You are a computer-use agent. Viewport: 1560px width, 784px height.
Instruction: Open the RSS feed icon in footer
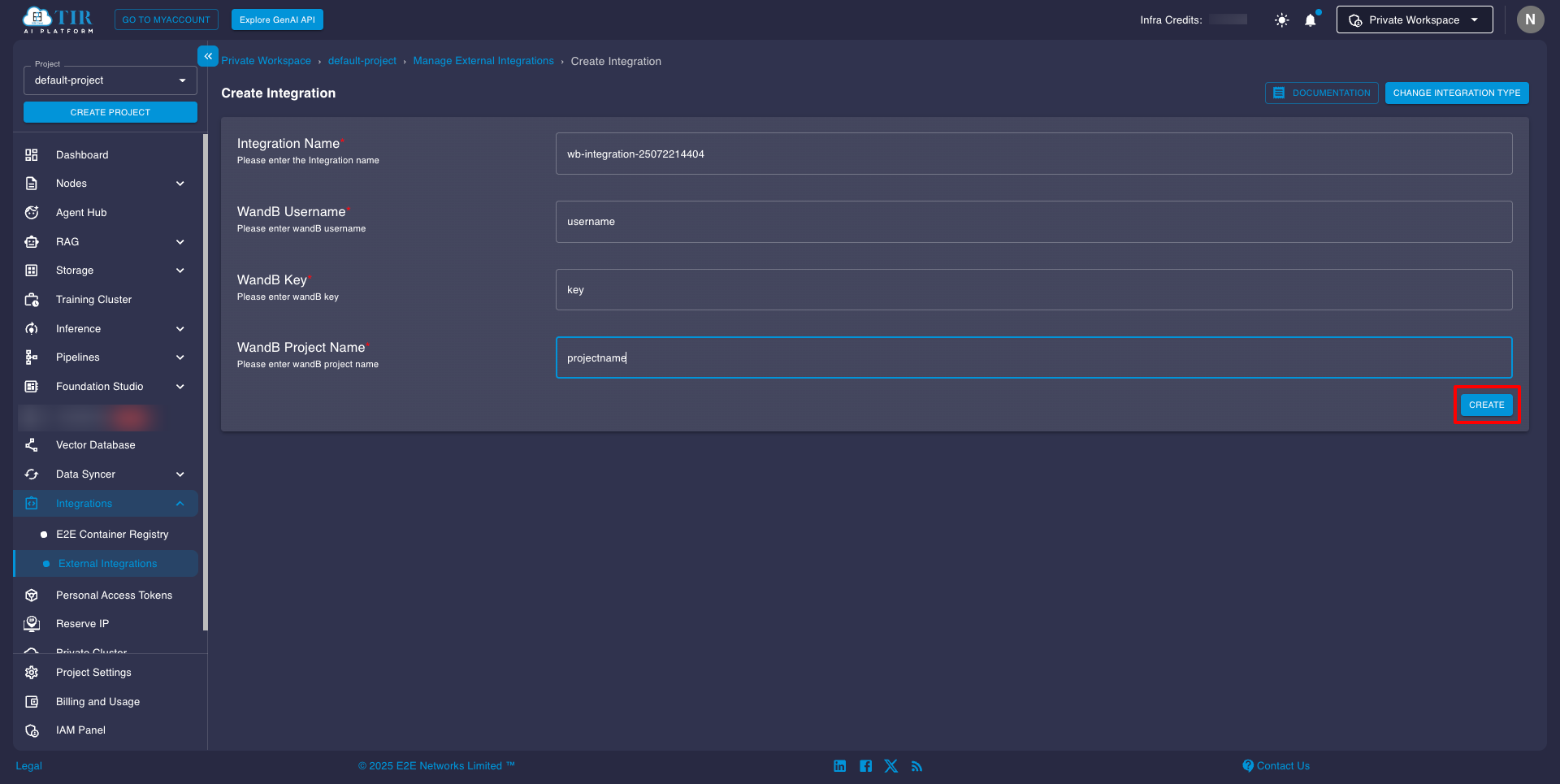916,766
